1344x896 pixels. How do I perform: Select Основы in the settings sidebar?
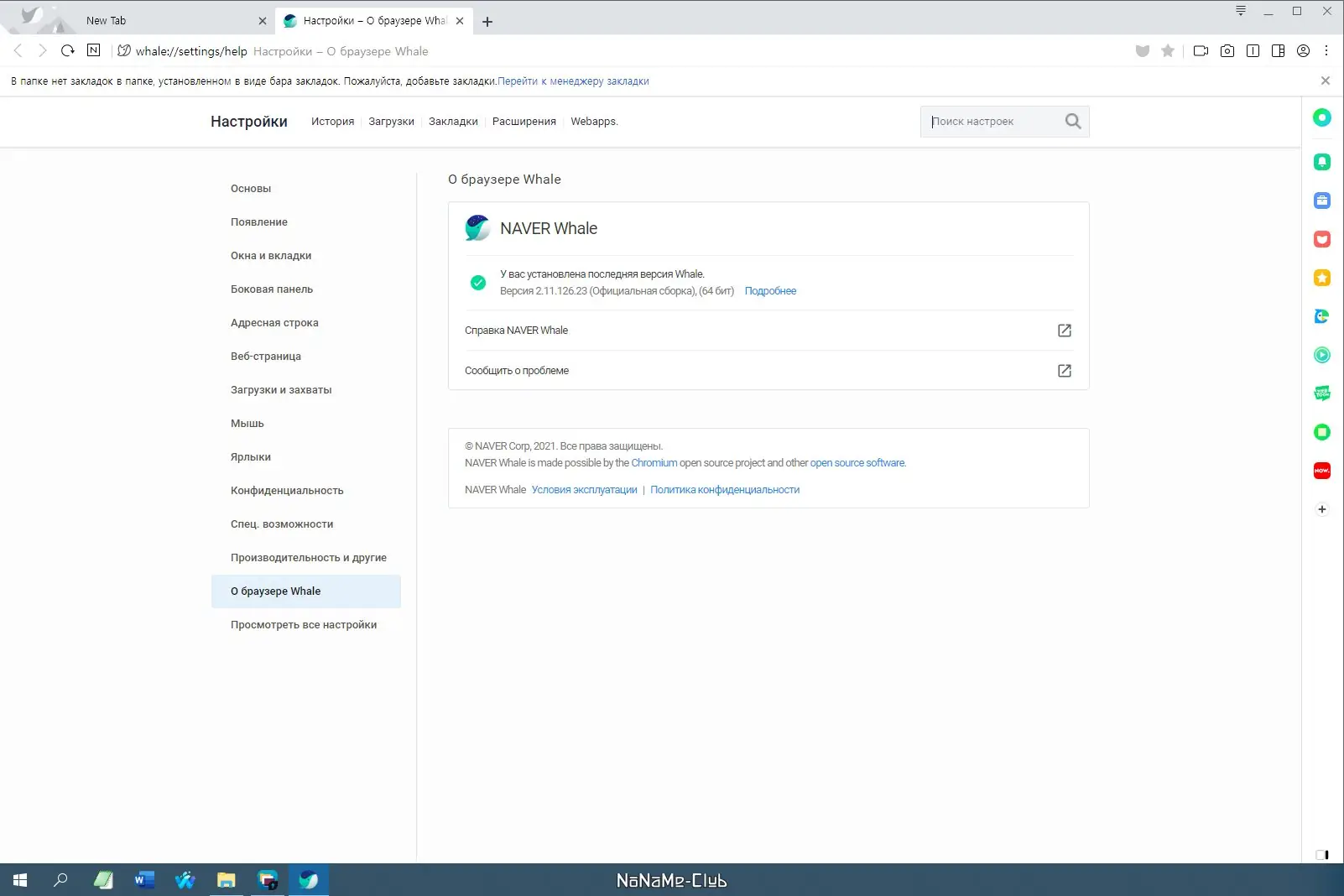tap(306, 189)
